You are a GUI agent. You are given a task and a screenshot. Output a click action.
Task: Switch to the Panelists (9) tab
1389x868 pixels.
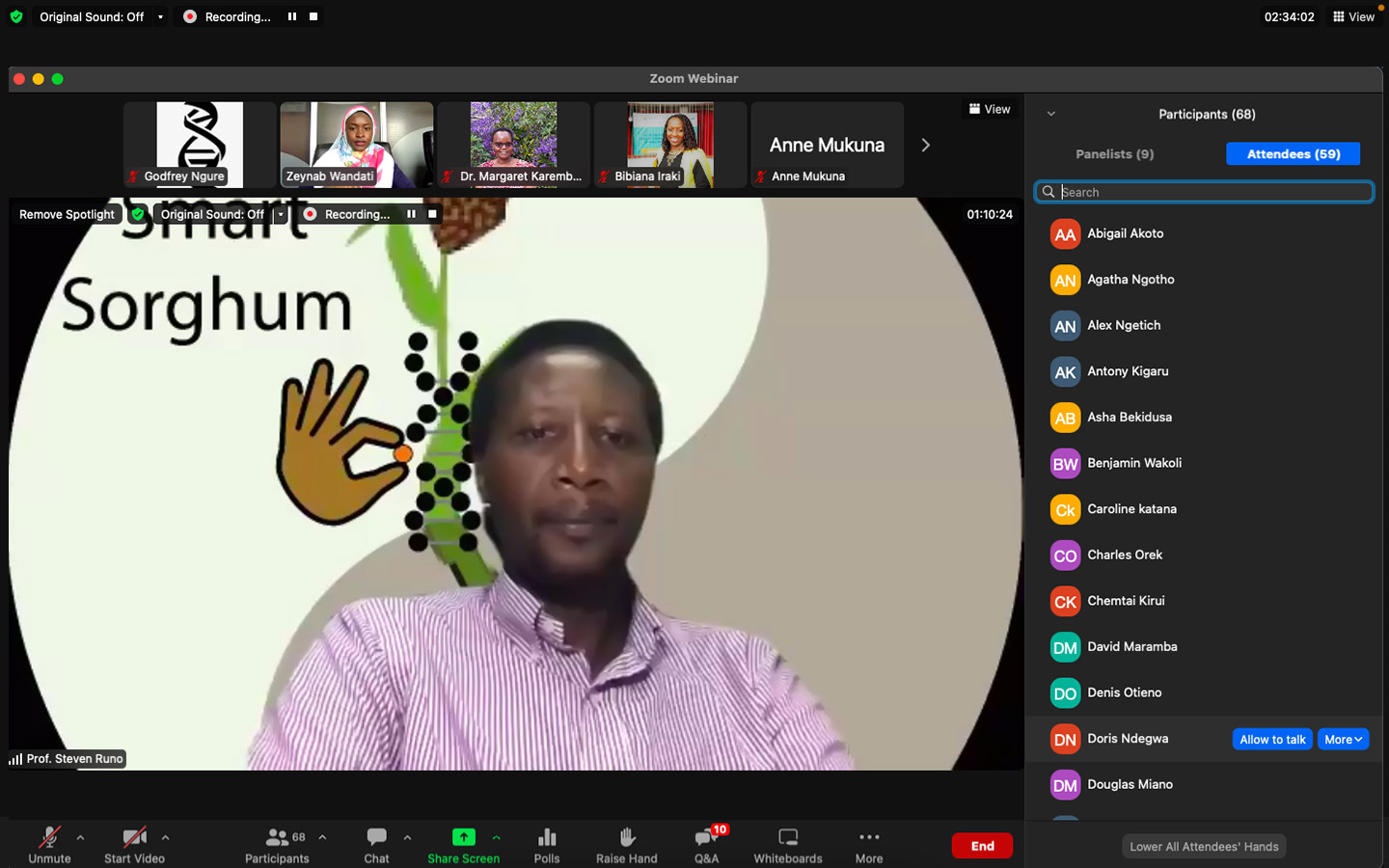click(x=1114, y=154)
